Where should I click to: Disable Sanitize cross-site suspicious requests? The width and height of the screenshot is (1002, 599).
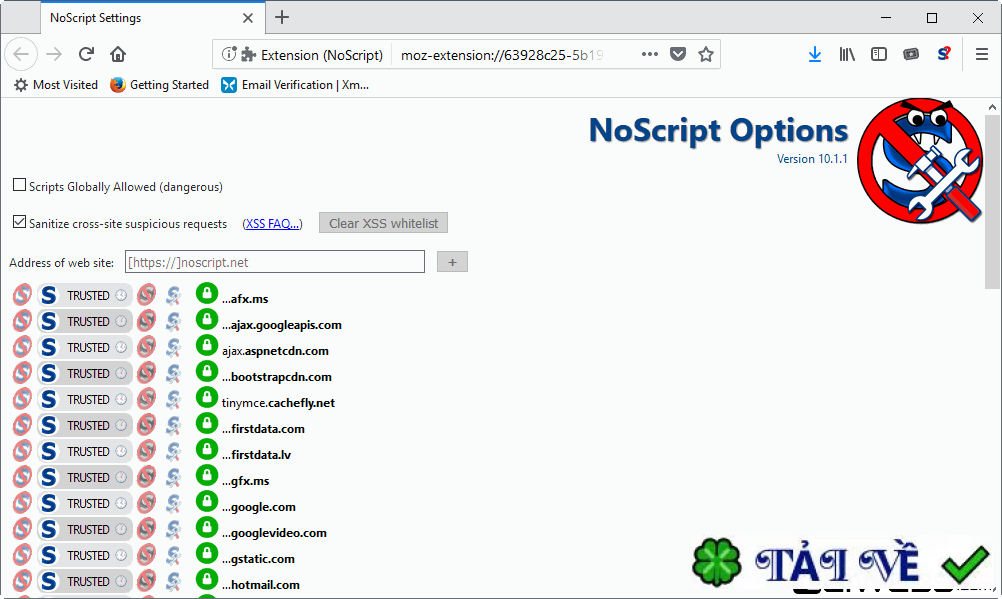[x=18, y=222]
